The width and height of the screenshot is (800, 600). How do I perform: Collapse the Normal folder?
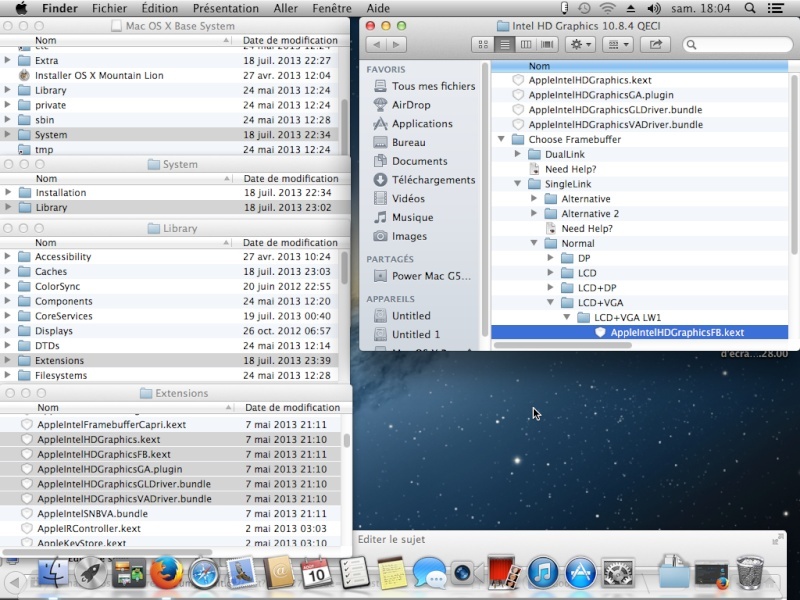click(x=534, y=243)
